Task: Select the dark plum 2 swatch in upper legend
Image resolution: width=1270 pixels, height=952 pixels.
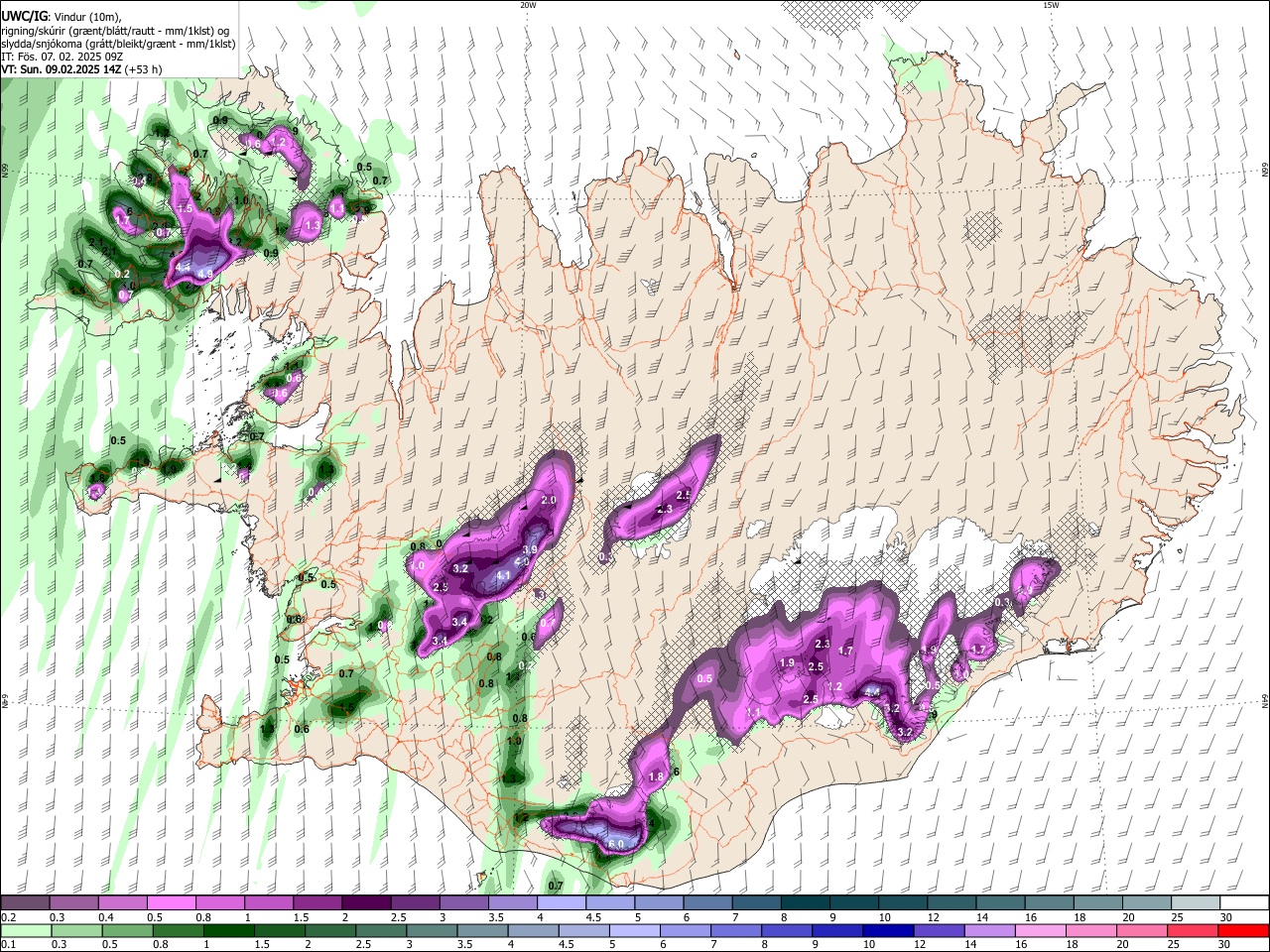Action: pos(366,903)
